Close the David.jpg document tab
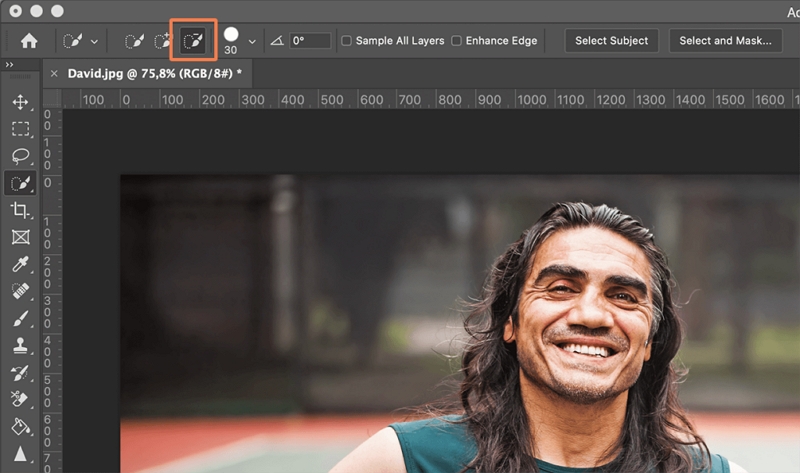 (x=53, y=74)
